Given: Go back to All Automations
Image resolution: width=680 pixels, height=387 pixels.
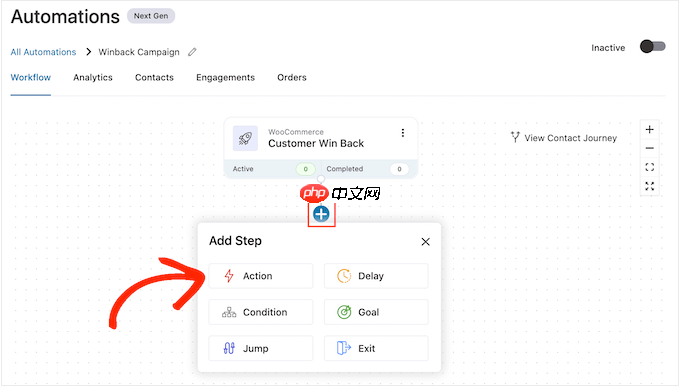Looking at the screenshot, I should click(x=43, y=52).
